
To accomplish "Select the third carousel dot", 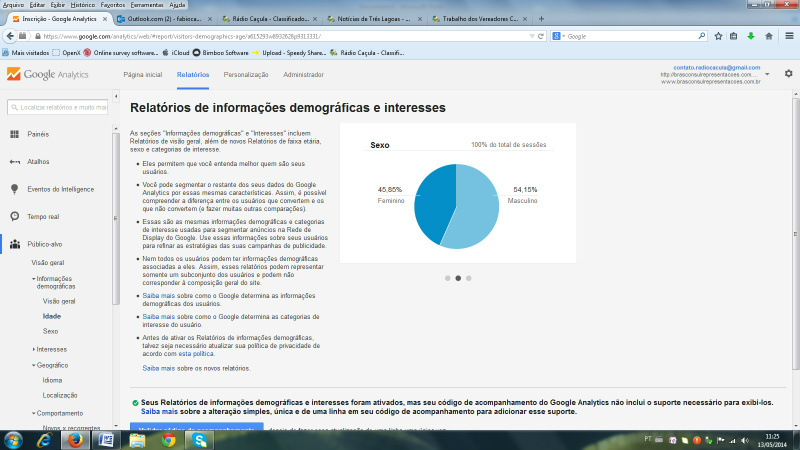I will click(467, 278).
